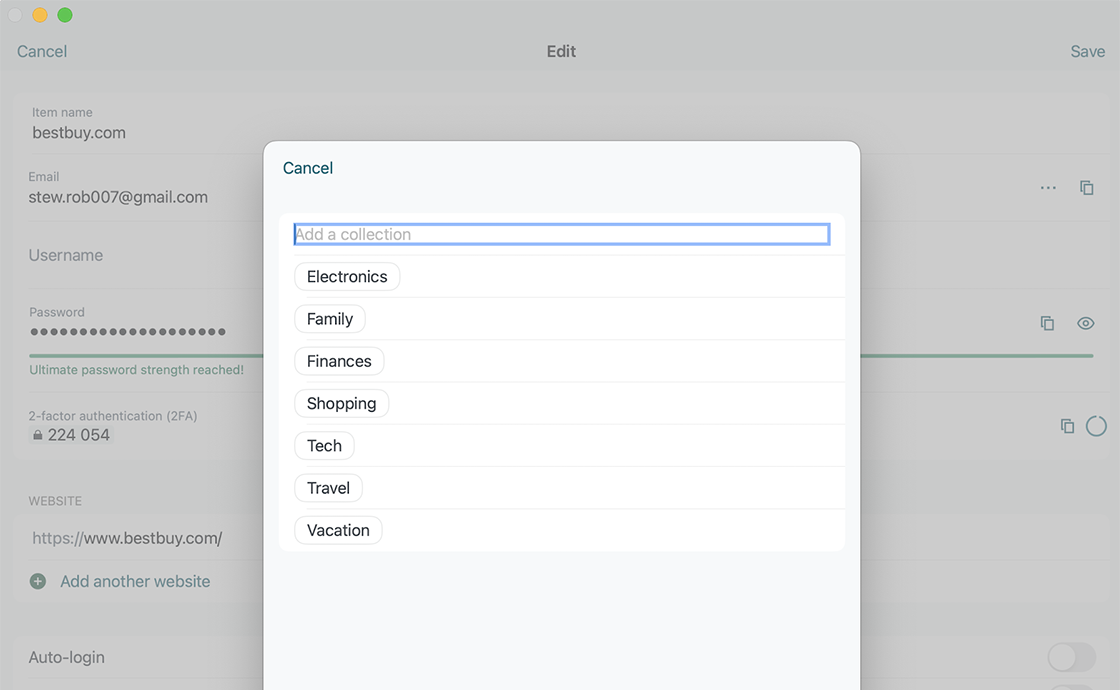The image size is (1120, 690).
Task: Select the Electronics collection tag
Action: pos(347,276)
